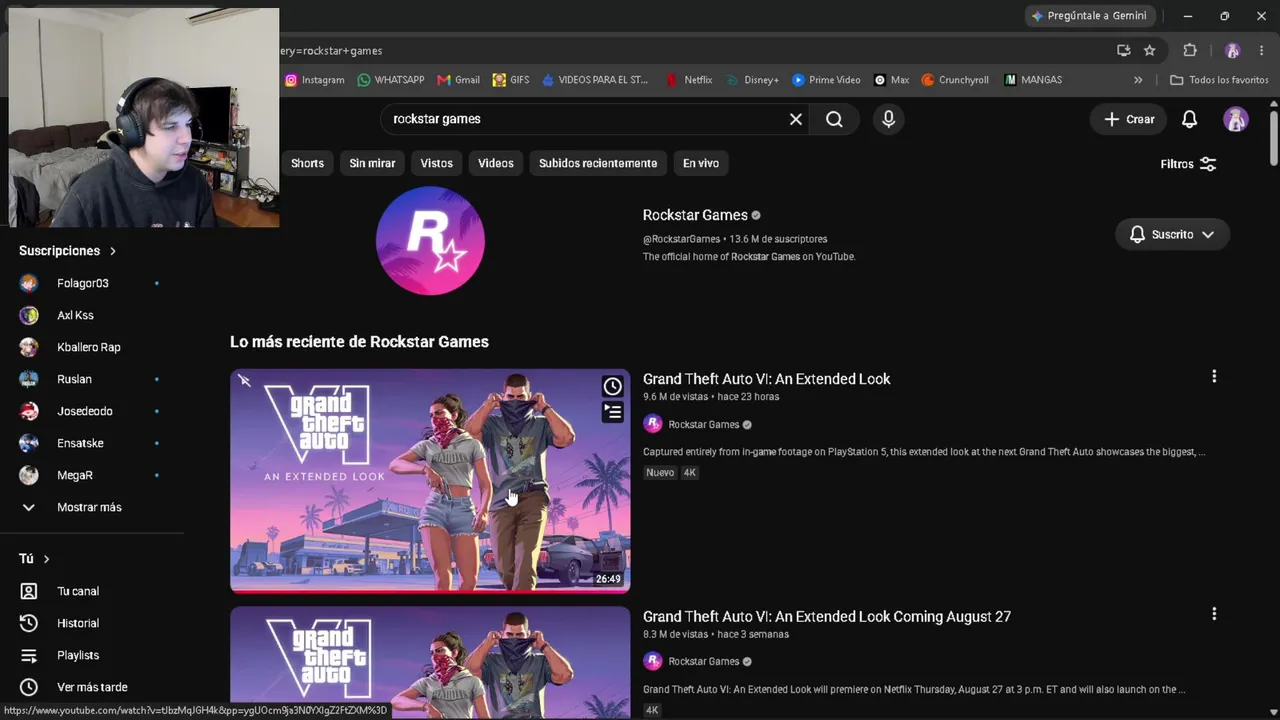Open the Chrome profile avatar
The image size is (1280, 720).
point(1233,50)
